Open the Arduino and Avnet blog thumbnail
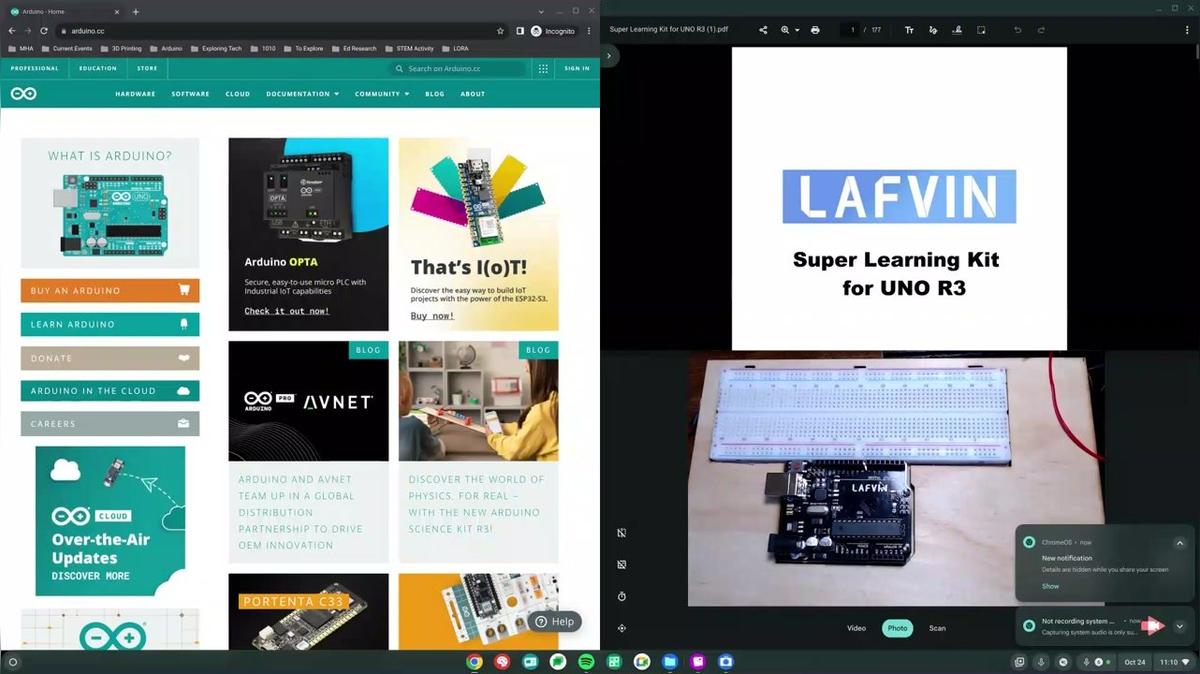 (308, 401)
